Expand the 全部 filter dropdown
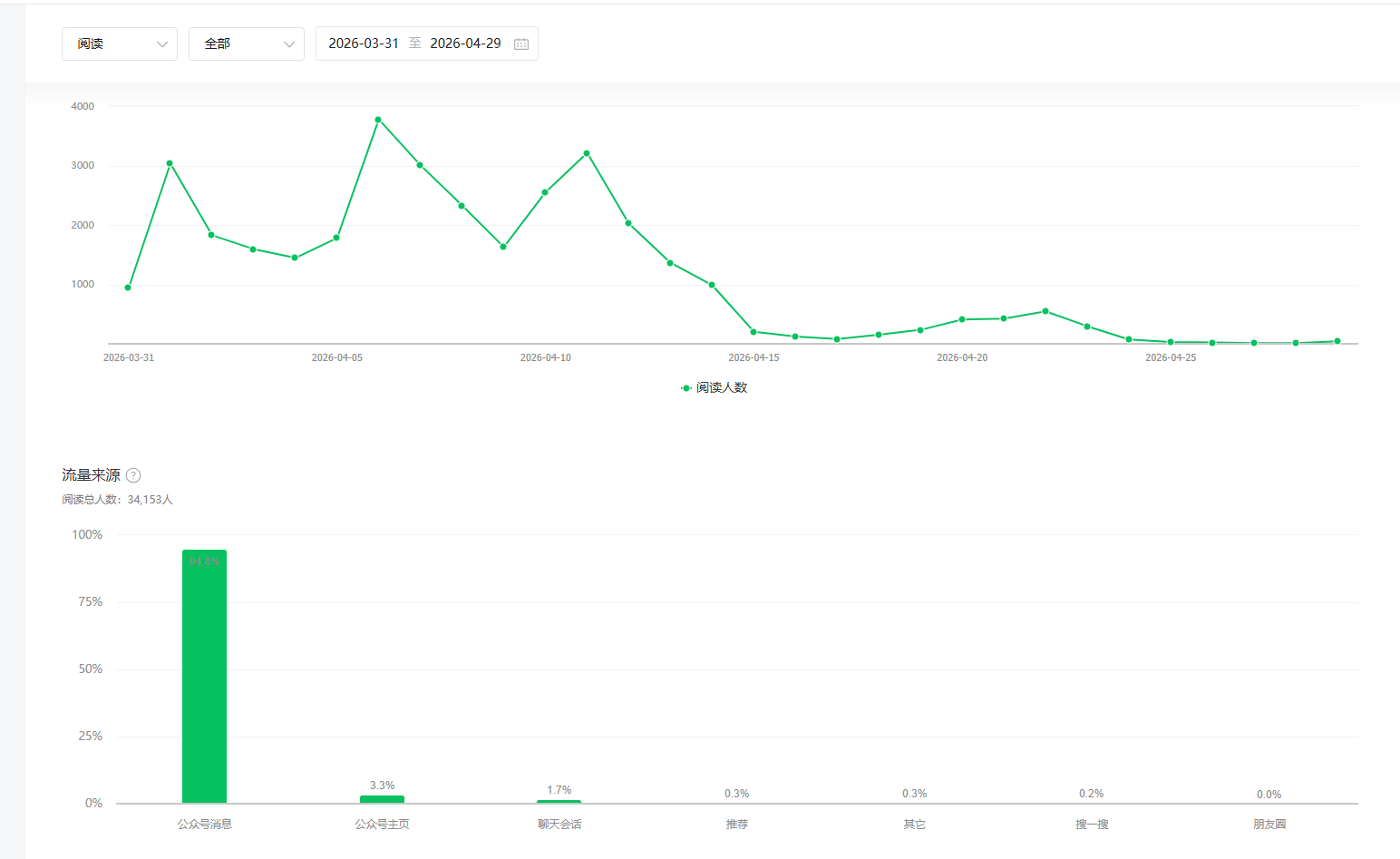Image resolution: width=1400 pixels, height=859 pixels. pyautogui.click(x=246, y=44)
